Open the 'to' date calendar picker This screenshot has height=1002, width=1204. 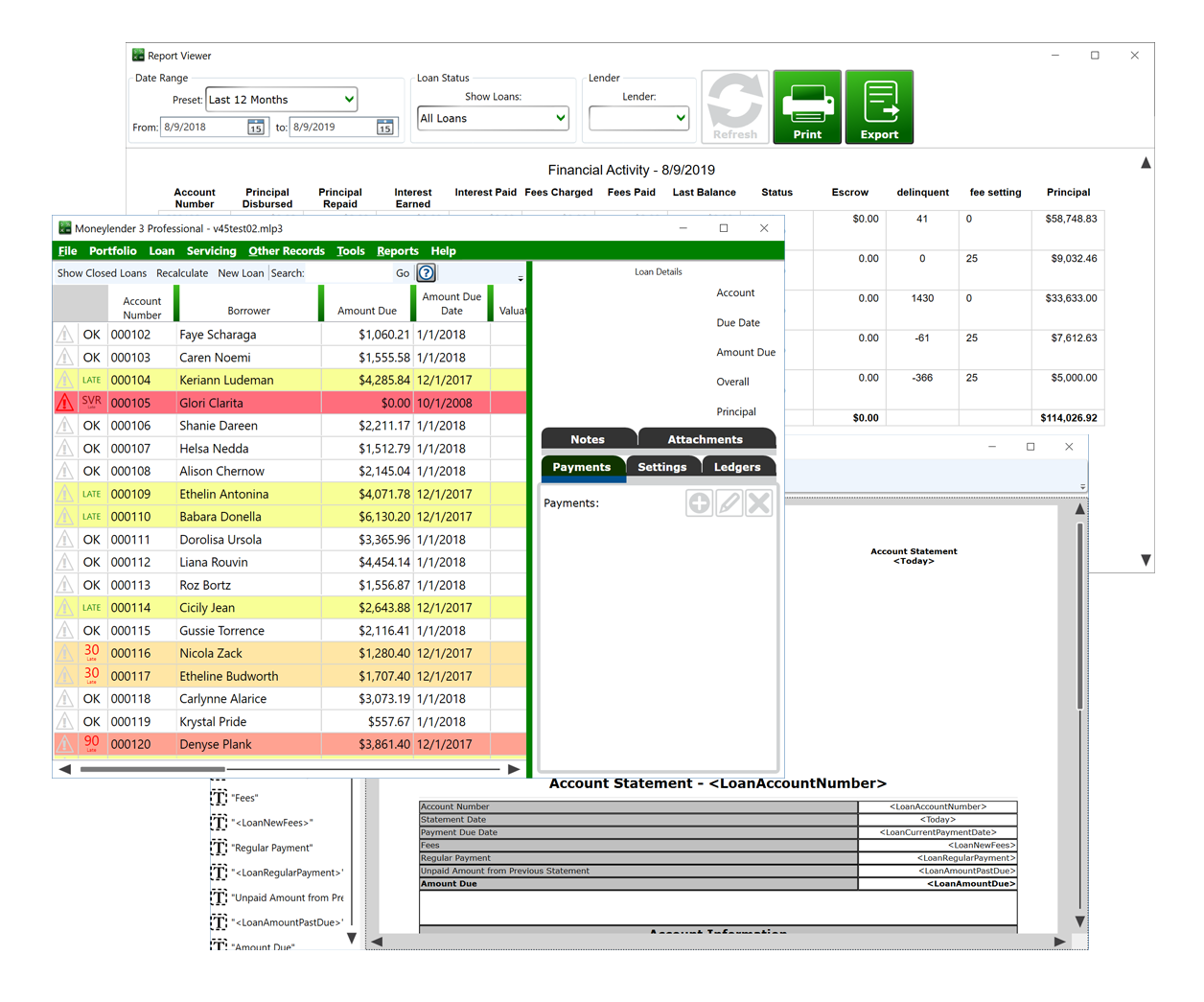385,128
